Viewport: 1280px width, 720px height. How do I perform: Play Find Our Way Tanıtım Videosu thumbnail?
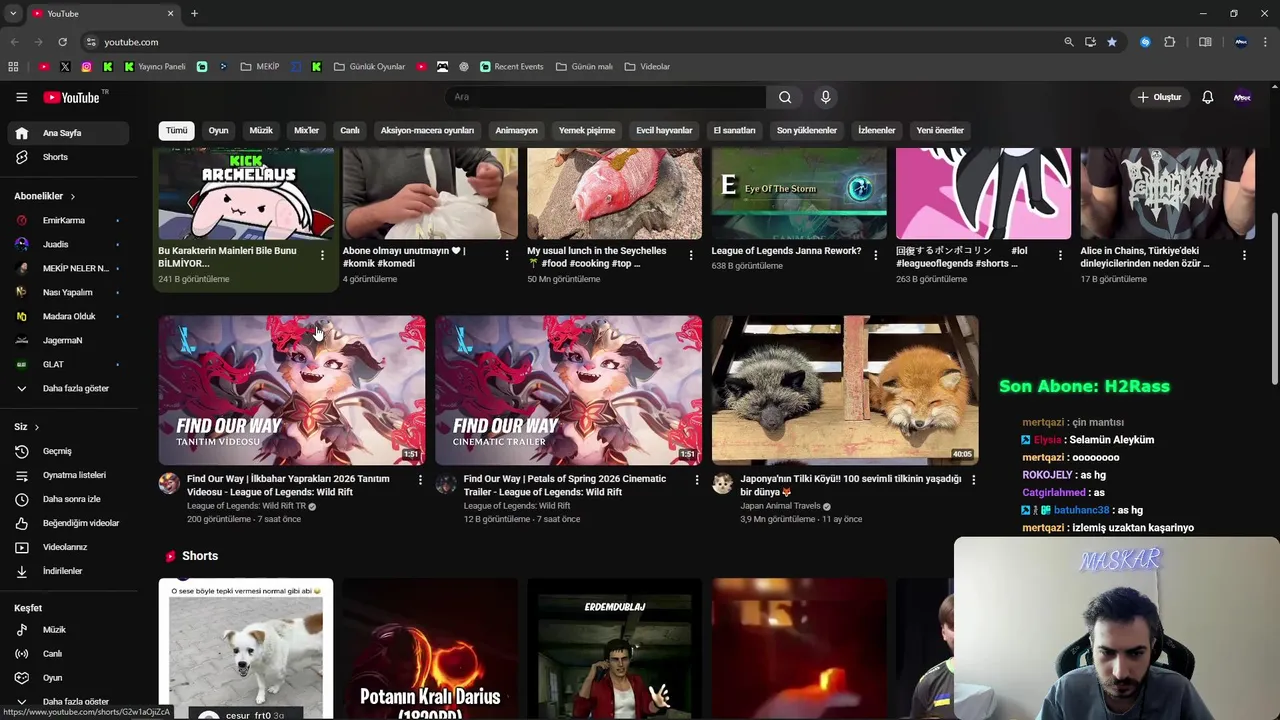[291, 390]
